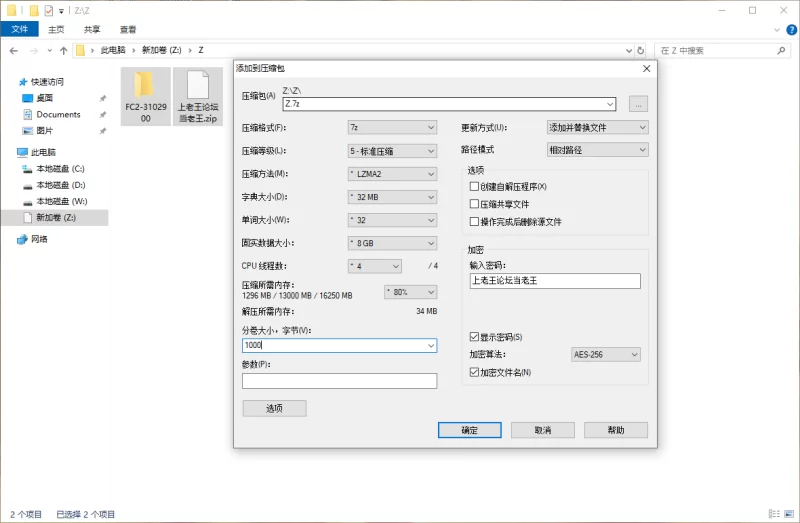
Task: Open 本地磁盘 (W:) drive
Action: tap(62, 201)
